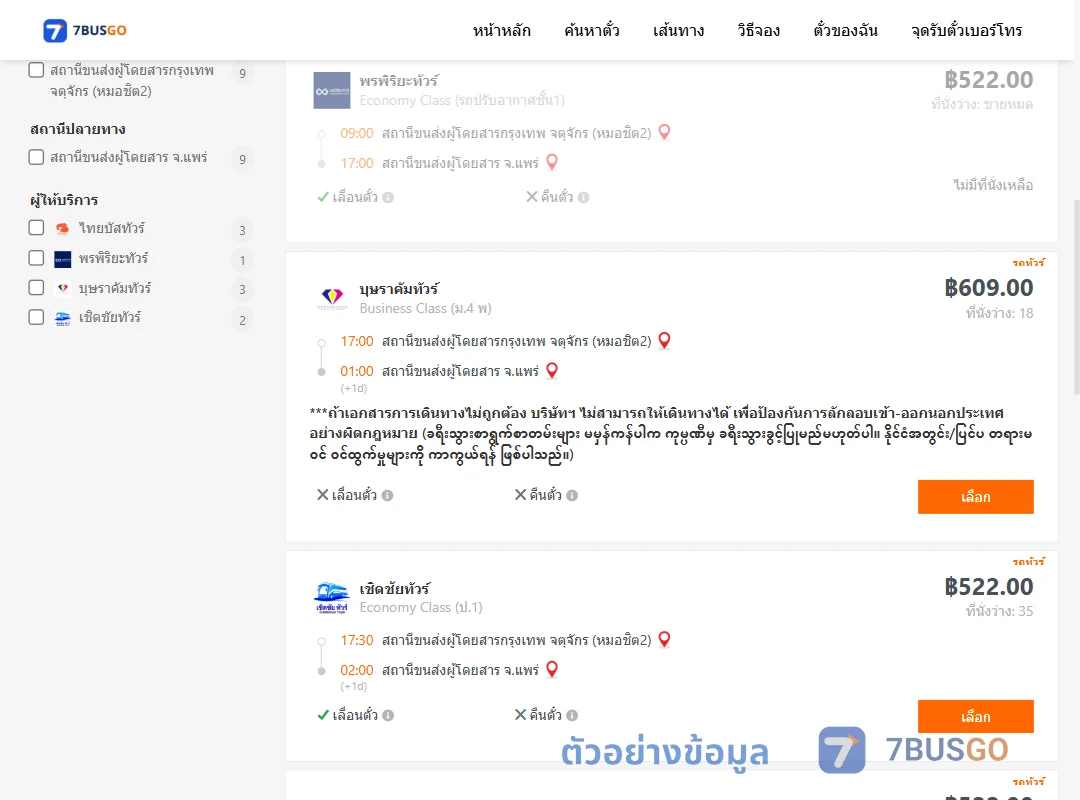
Task: Click พรพิริยะทัวร์ operator logo in result card
Action: point(332,90)
